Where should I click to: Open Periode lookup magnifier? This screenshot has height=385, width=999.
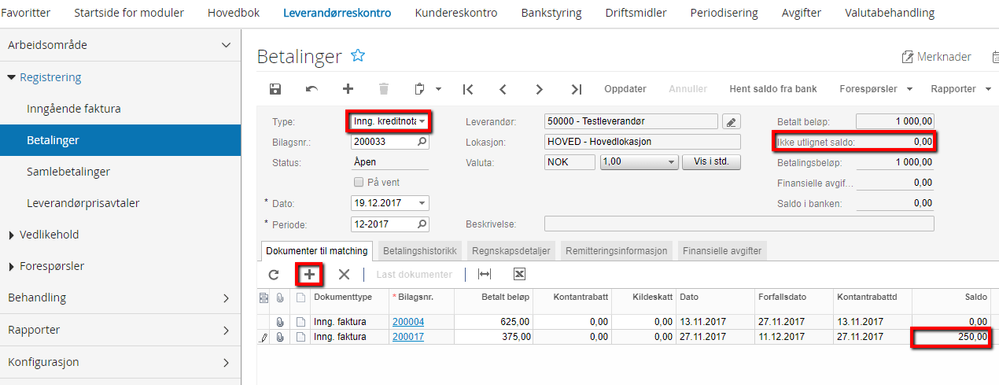(422, 224)
